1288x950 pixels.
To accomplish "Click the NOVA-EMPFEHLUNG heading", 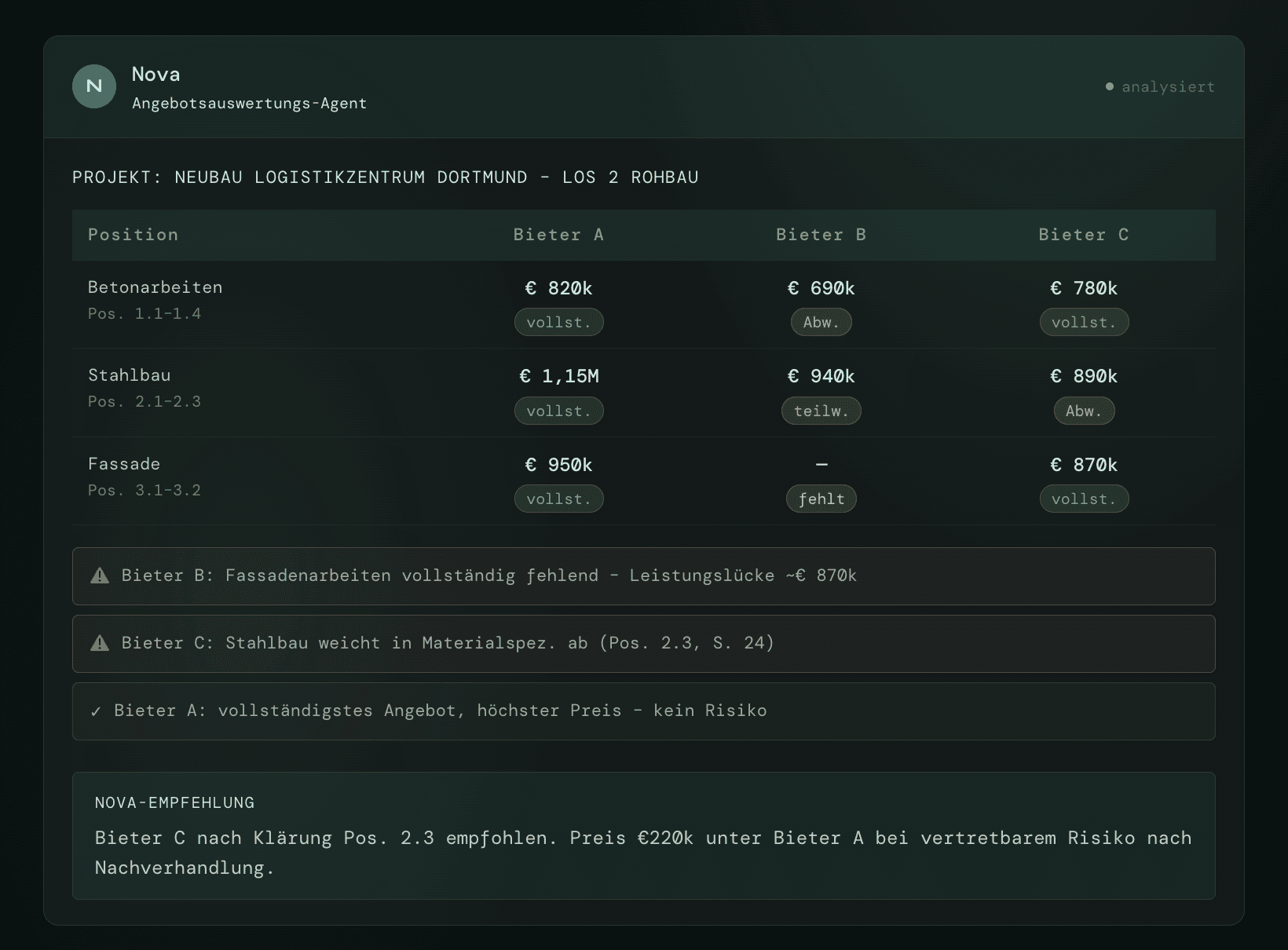I will tap(174, 802).
